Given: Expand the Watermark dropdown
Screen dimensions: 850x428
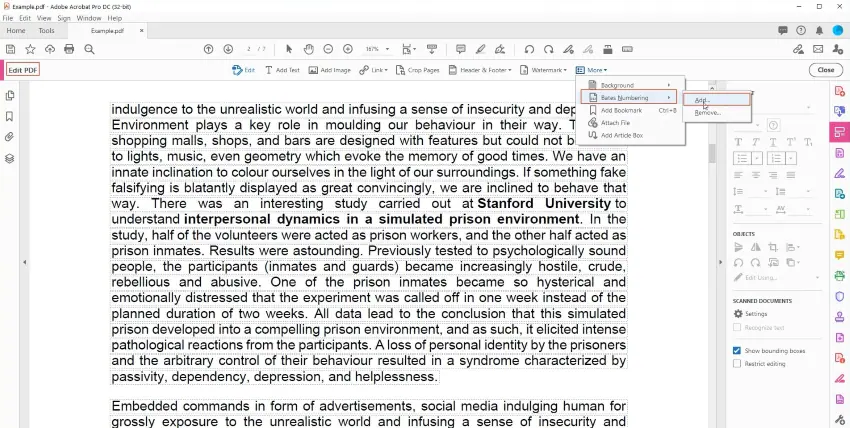Looking at the screenshot, I should coord(565,70).
